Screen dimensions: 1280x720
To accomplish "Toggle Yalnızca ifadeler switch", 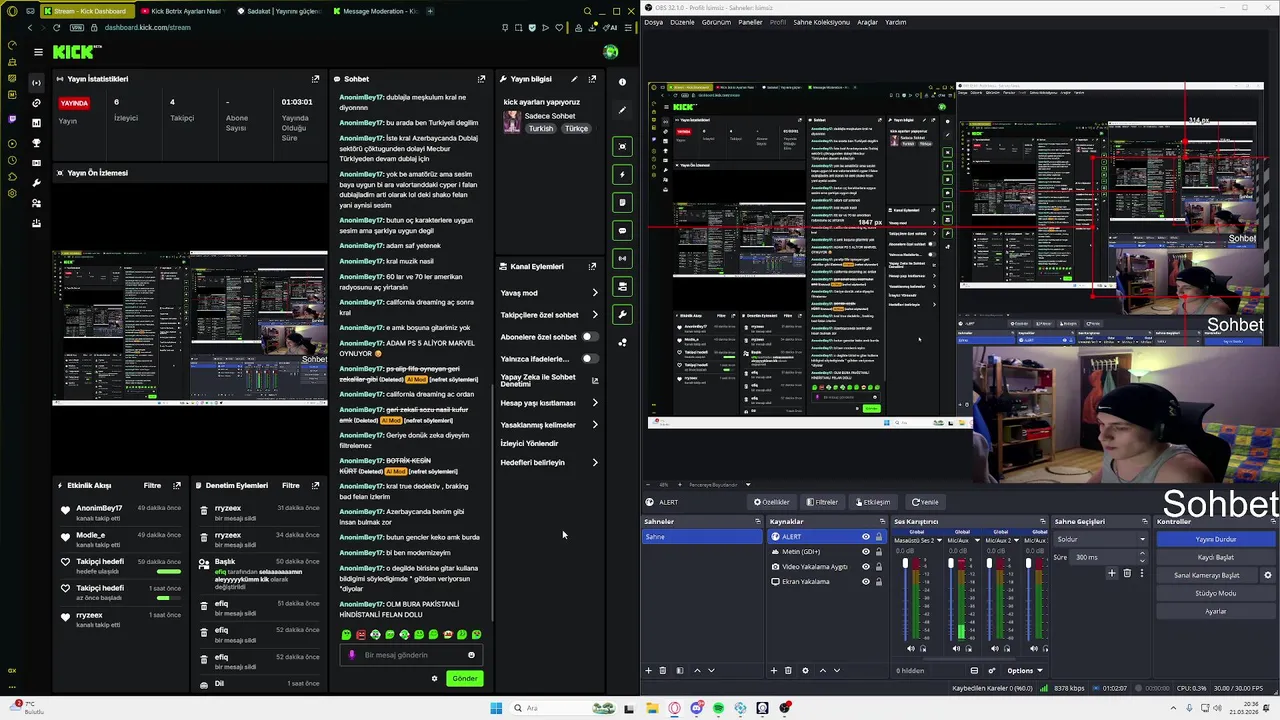I will pos(590,359).
